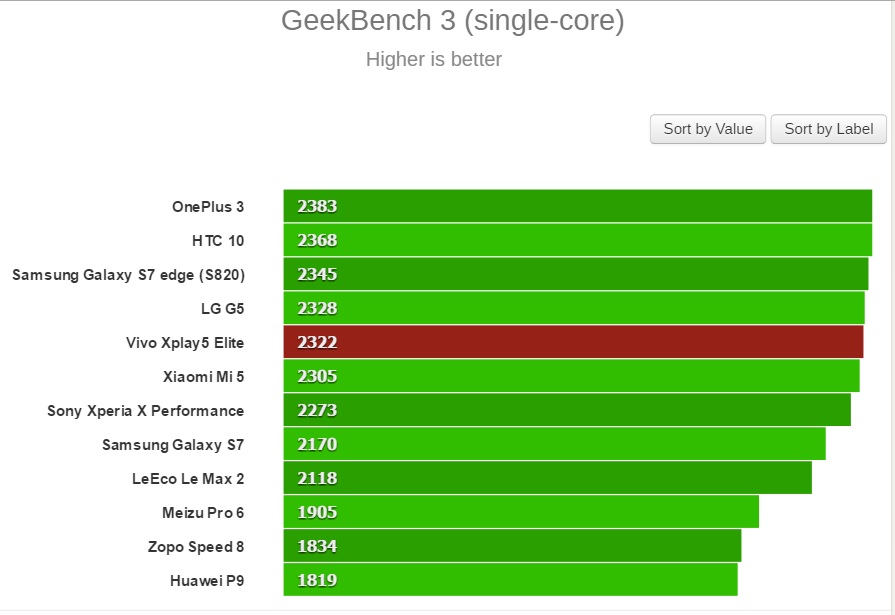Click the Sort by Value button
The height and width of the screenshot is (615, 895).
pos(707,129)
